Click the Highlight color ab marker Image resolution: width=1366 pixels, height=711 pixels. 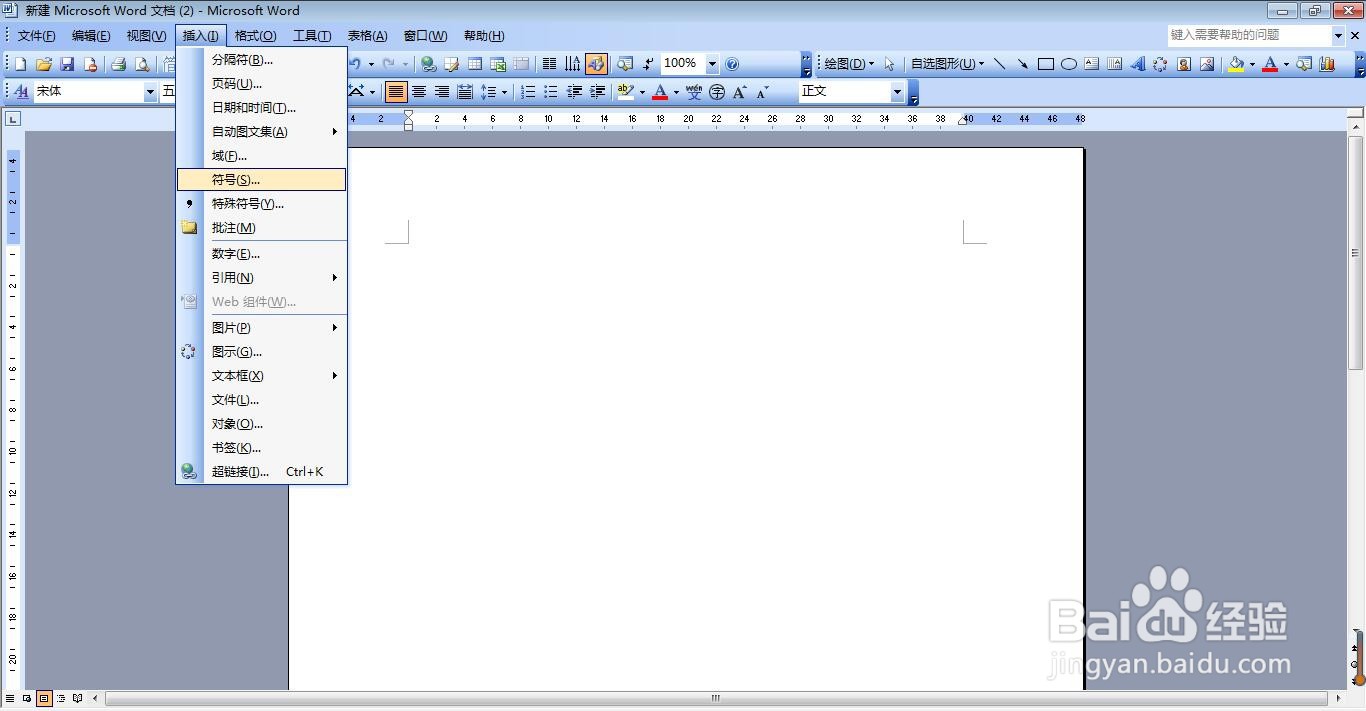click(625, 92)
